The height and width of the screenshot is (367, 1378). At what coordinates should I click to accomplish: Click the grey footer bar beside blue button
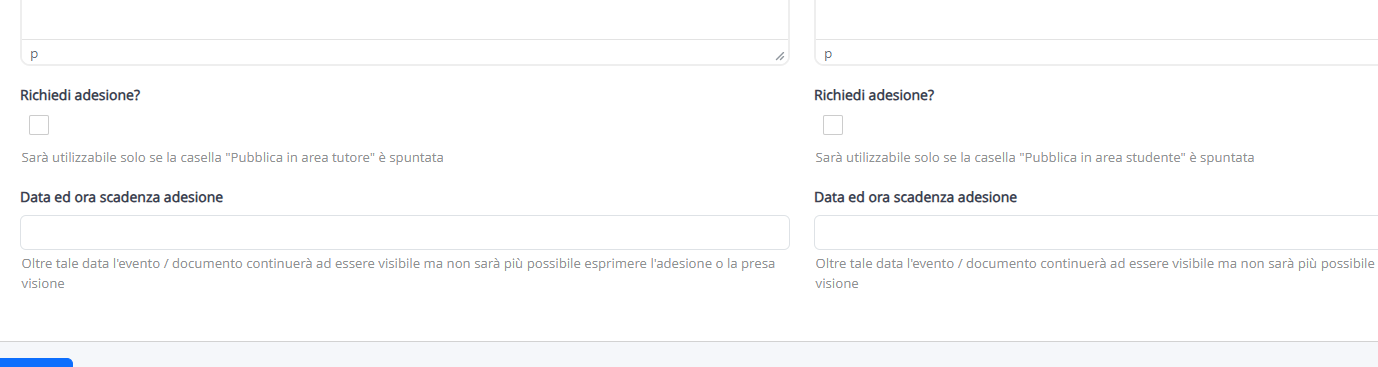[x=725, y=355]
